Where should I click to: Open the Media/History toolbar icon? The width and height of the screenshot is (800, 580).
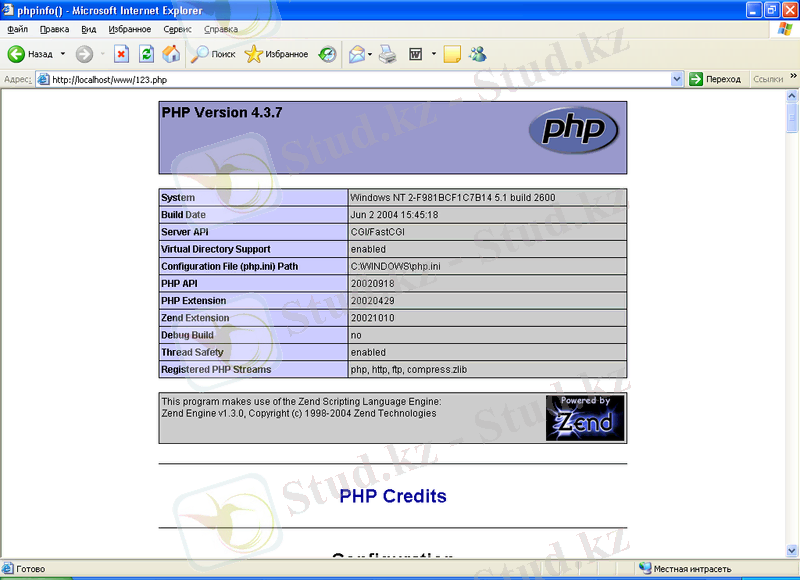point(327,54)
